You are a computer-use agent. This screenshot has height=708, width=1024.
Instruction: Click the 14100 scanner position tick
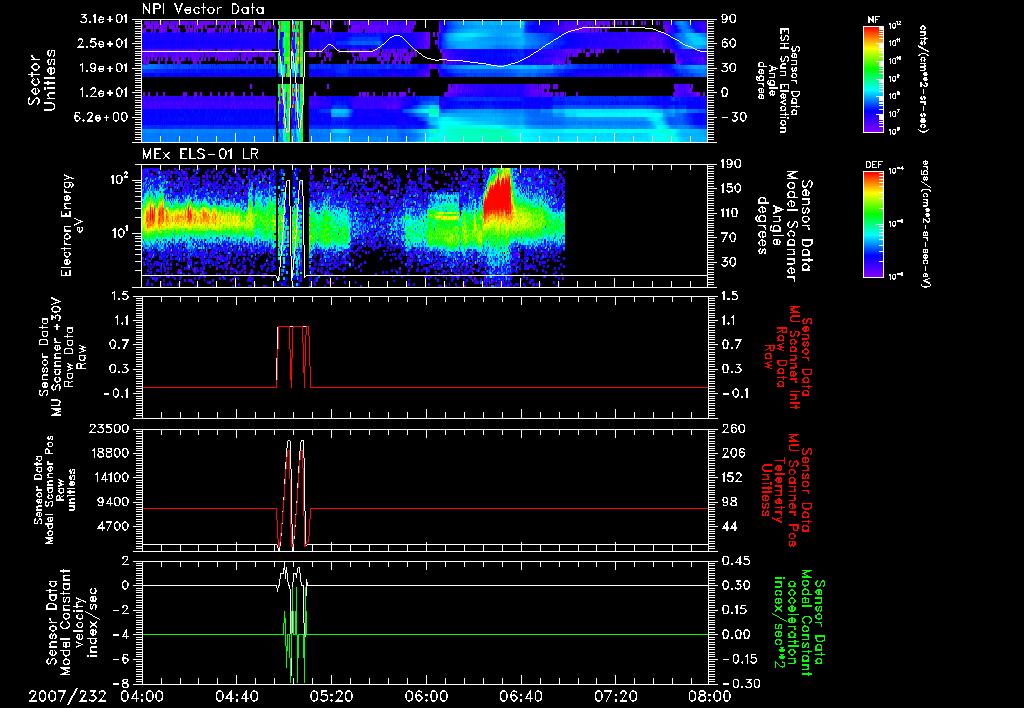point(110,477)
